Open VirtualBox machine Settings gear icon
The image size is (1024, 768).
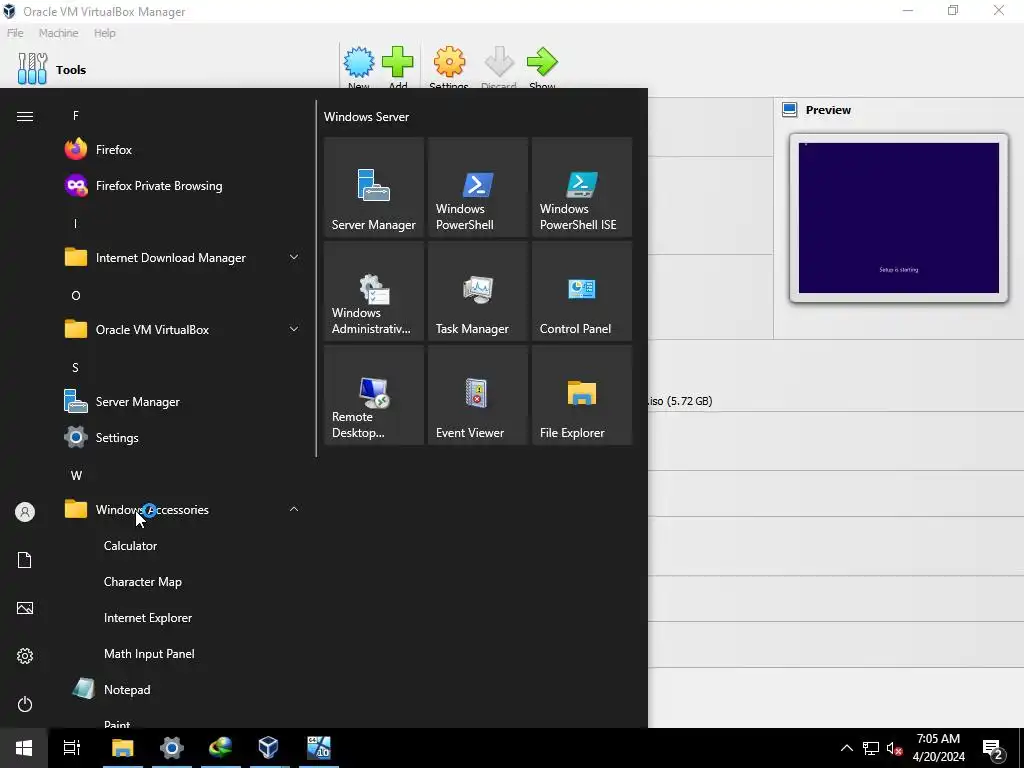tap(449, 63)
